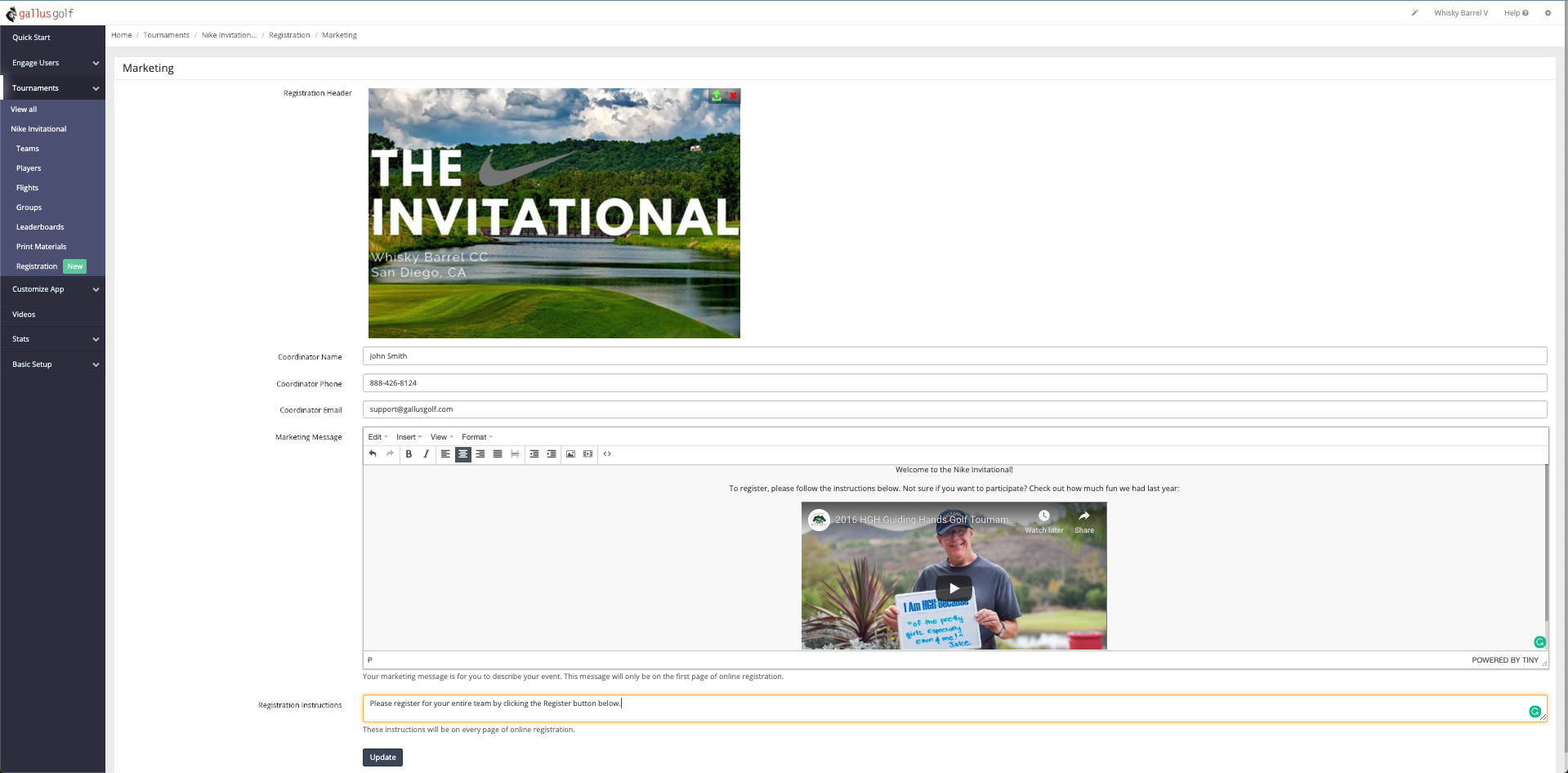Screen dimensions: 1568x773
Task: Go to Registration breadcrumb
Action: click(289, 35)
